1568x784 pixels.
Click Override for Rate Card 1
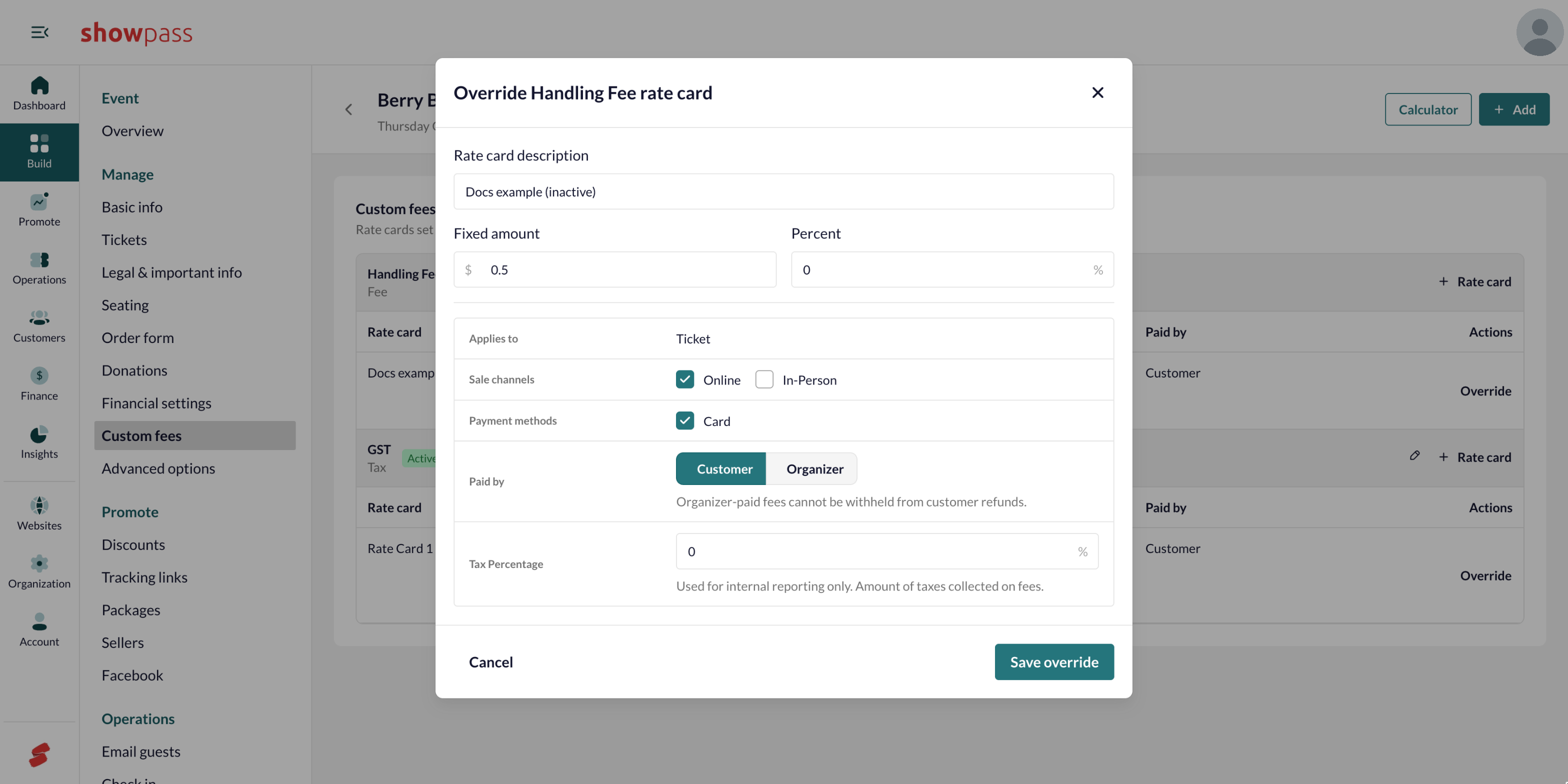1485,575
